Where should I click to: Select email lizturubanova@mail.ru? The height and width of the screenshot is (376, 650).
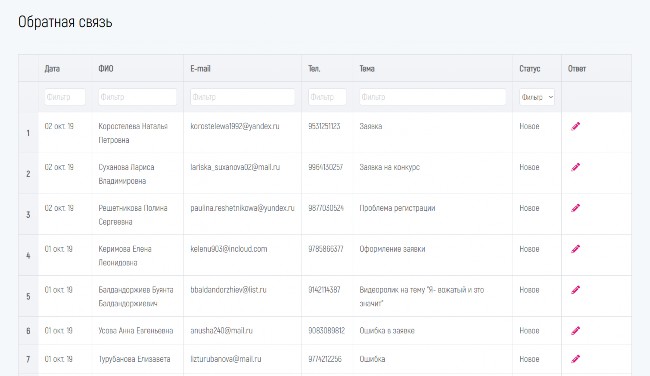pos(226,359)
